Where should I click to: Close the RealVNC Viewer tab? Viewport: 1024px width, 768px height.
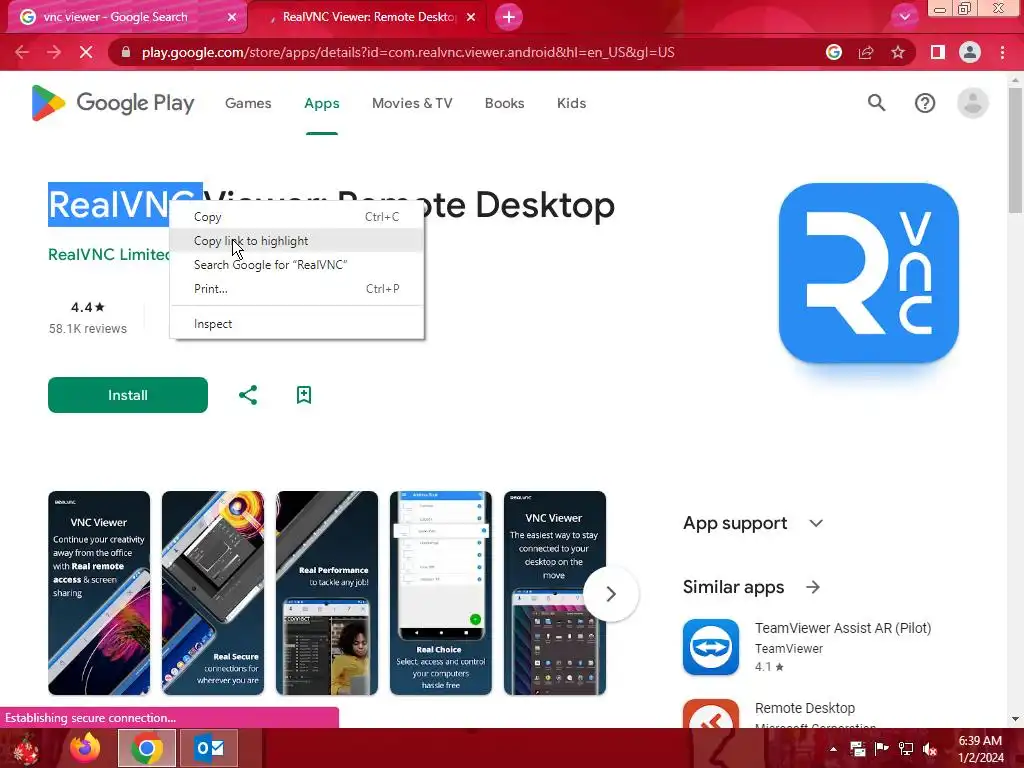pos(471,17)
